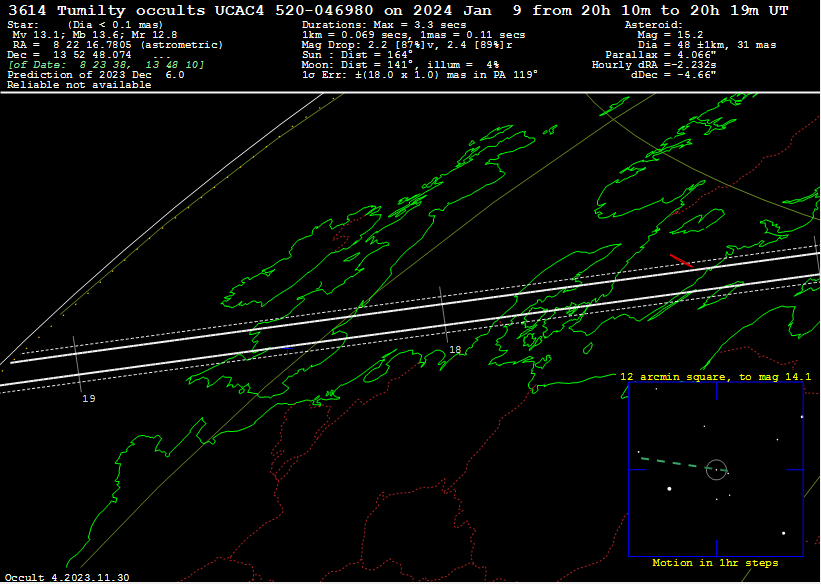Click the "12 arcmin square, to mag 14.1" label
821x584 pixels.
(715, 377)
